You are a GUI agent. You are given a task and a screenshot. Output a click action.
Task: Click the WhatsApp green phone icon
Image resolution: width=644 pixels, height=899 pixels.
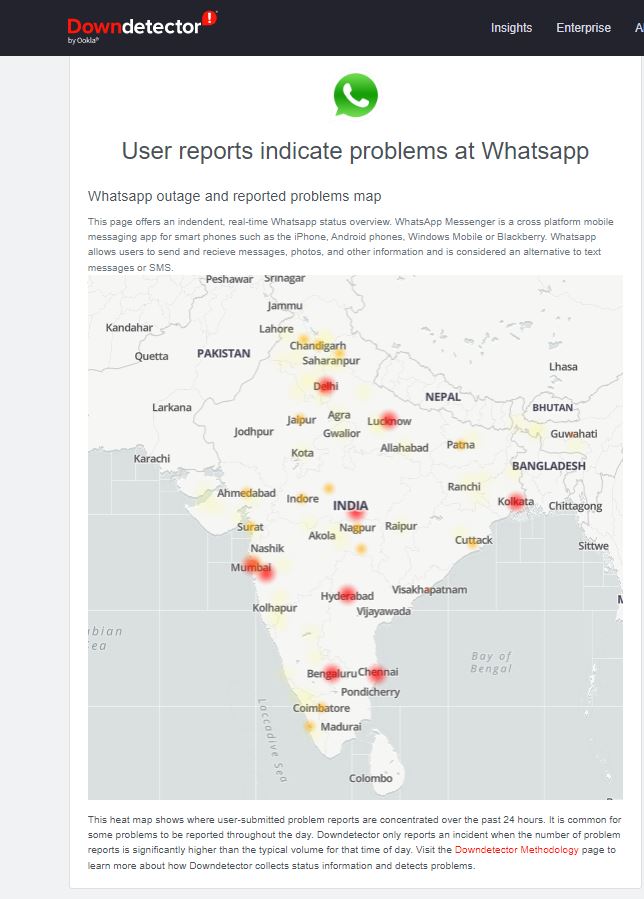[356, 95]
